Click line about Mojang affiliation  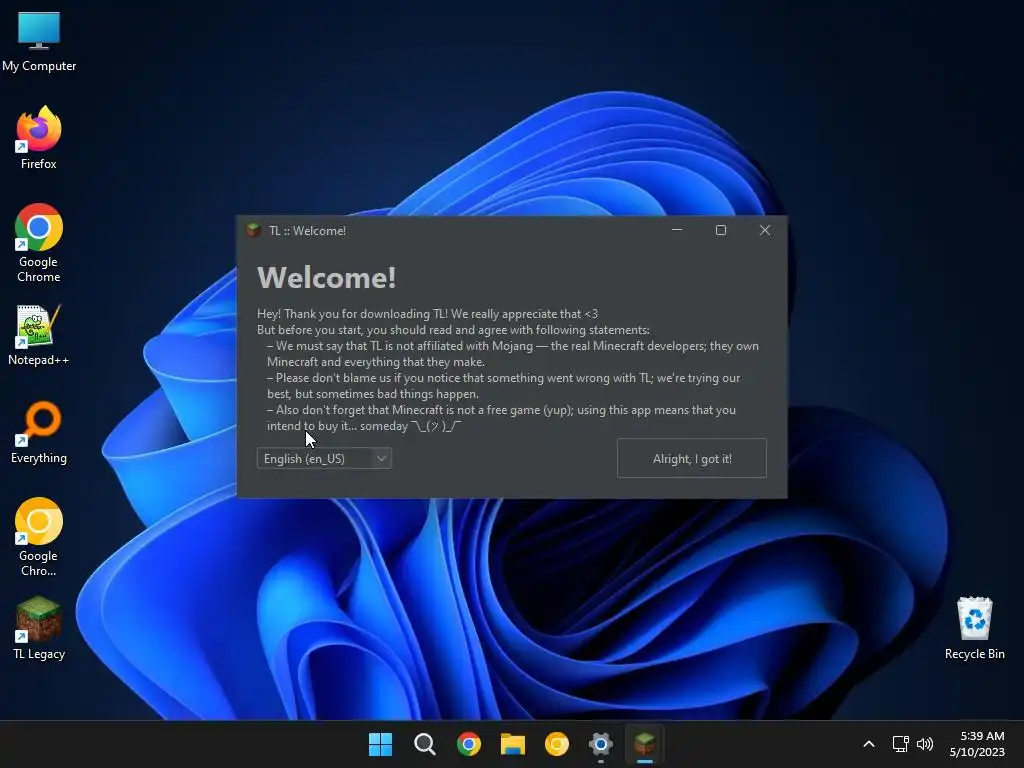pos(513,354)
